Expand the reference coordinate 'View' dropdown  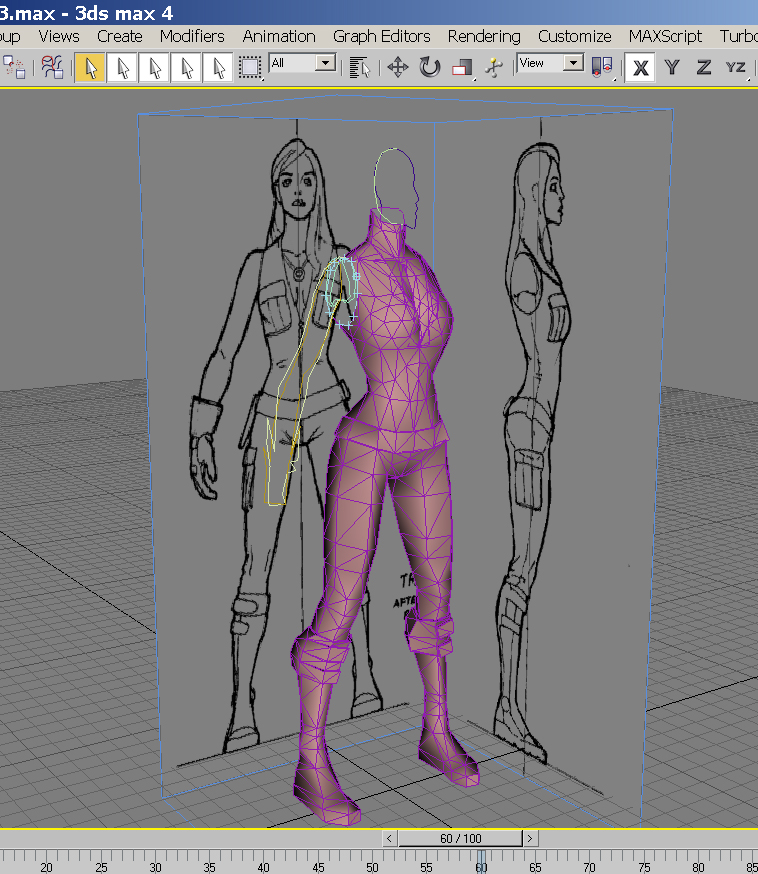click(x=573, y=63)
